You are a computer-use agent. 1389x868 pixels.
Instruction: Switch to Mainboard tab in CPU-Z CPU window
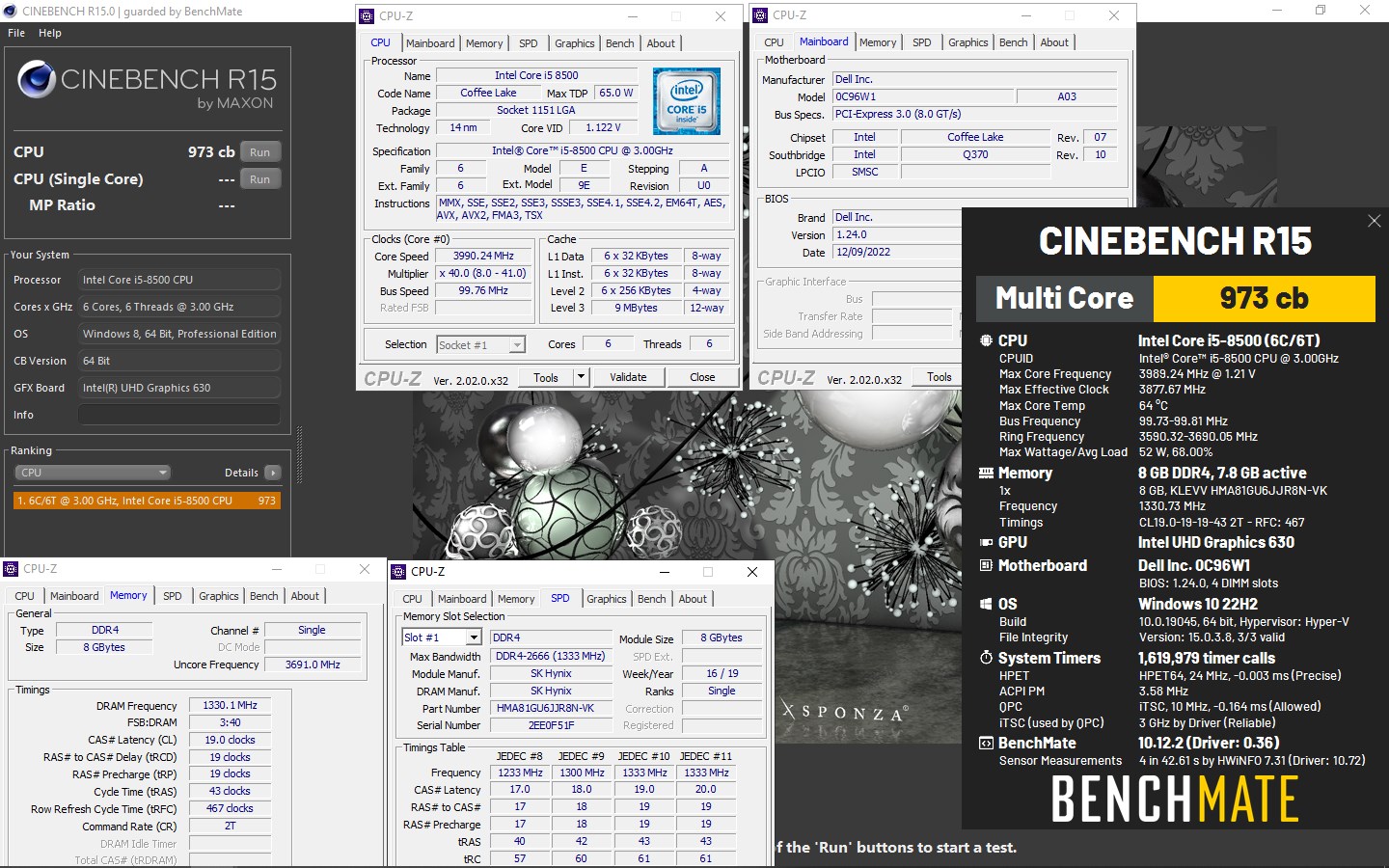430,43
